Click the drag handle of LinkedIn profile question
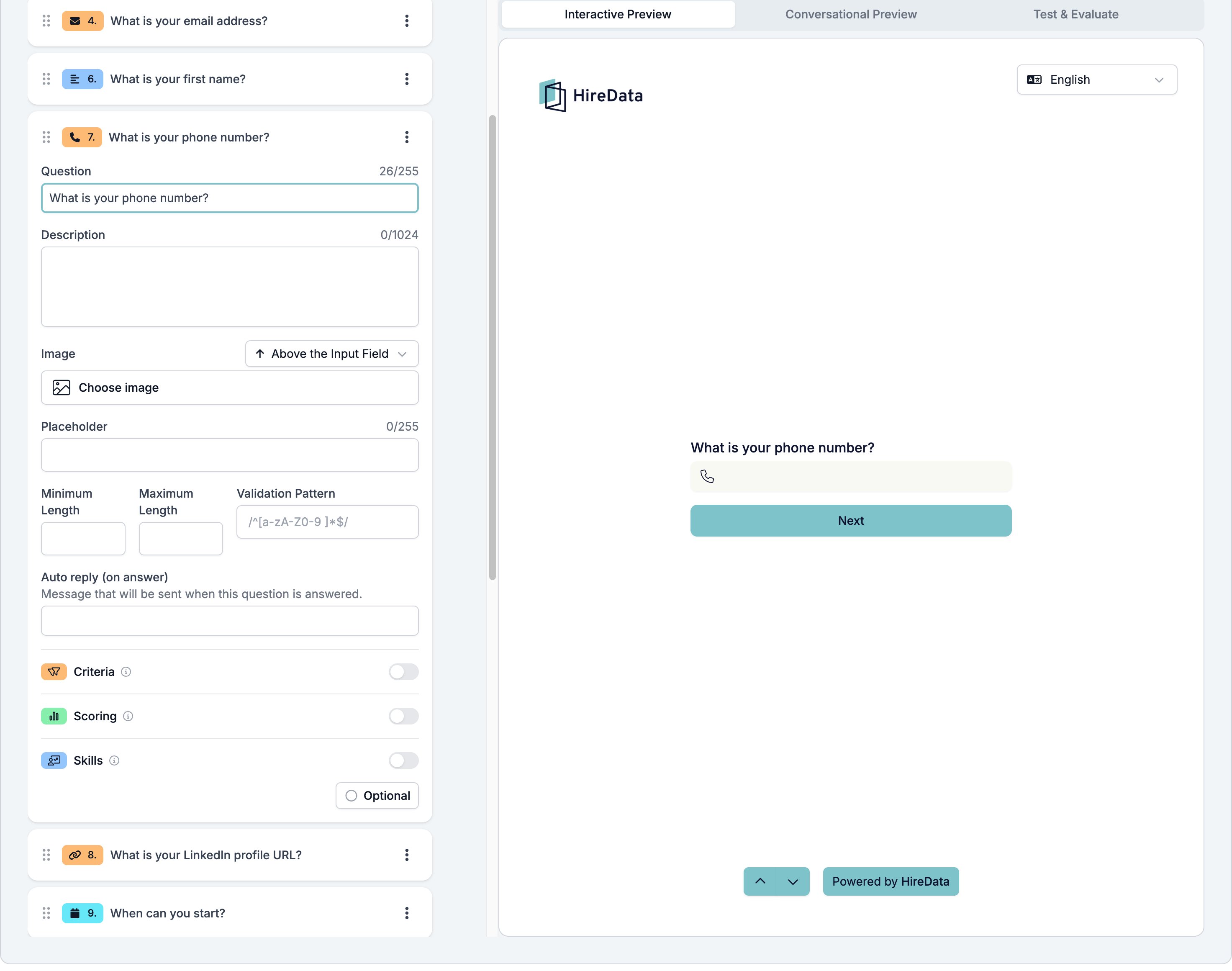 [x=46, y=855]
